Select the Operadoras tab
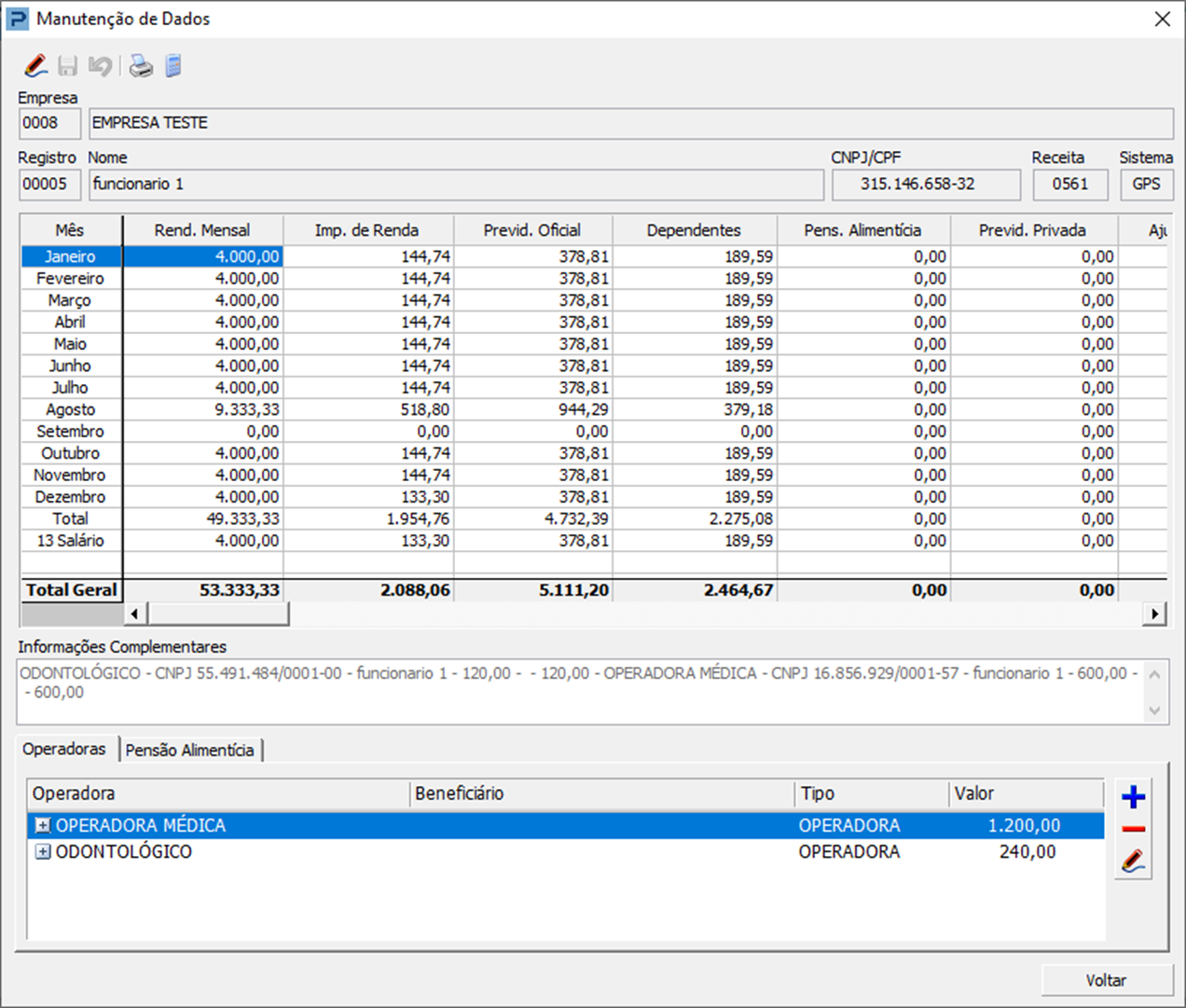Screen dimensions: 1186x1008 coord(64,749)
